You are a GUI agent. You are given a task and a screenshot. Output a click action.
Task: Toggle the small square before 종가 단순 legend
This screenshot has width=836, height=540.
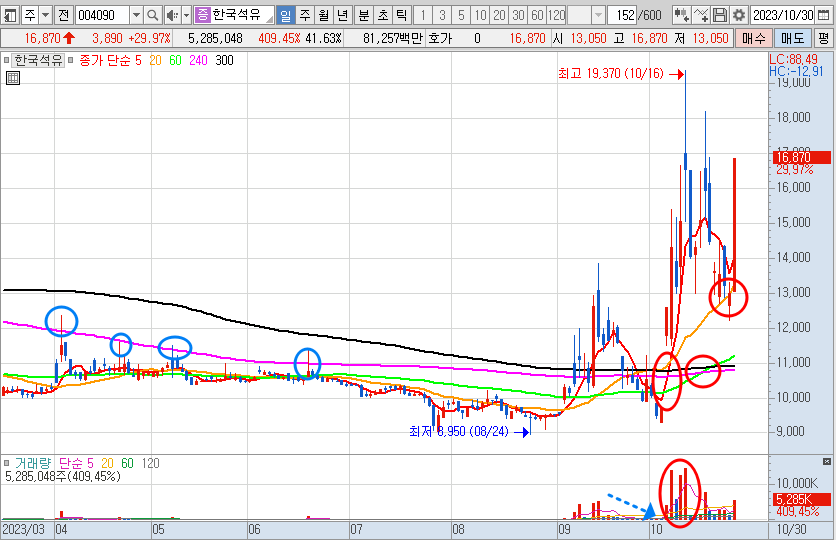point(70,60)
